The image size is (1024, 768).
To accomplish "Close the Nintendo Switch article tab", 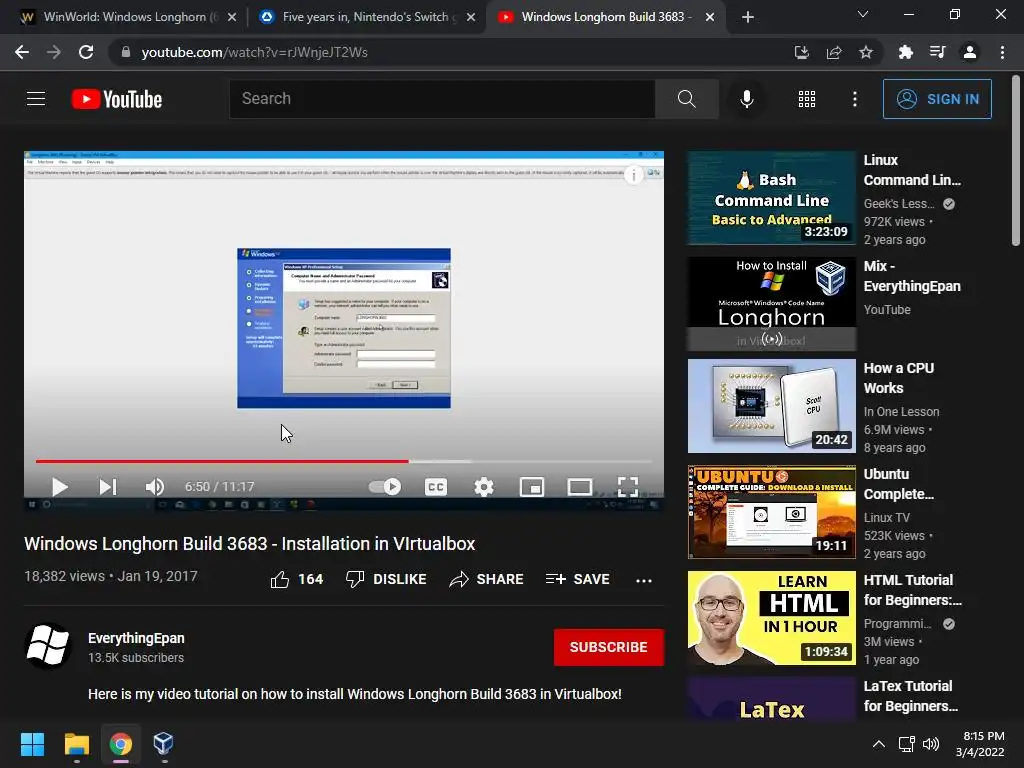I will coord(471,18).
